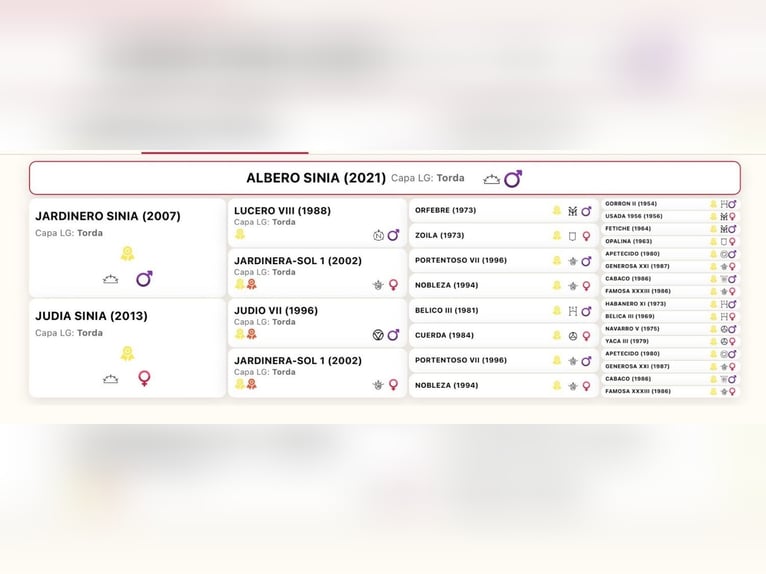Open the GORRON II (1954) ancestor row
Viewport: 766px width, 574px height.
click(631, 204)
